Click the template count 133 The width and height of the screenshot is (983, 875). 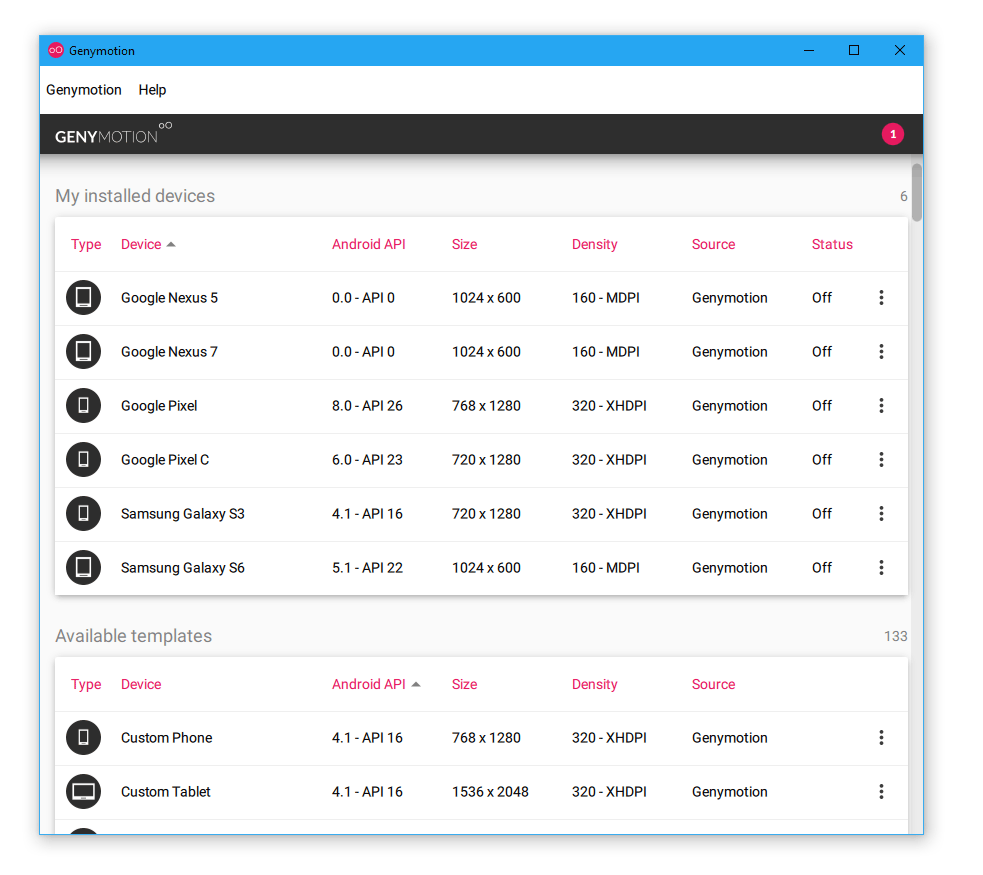(x=895, y=636)
